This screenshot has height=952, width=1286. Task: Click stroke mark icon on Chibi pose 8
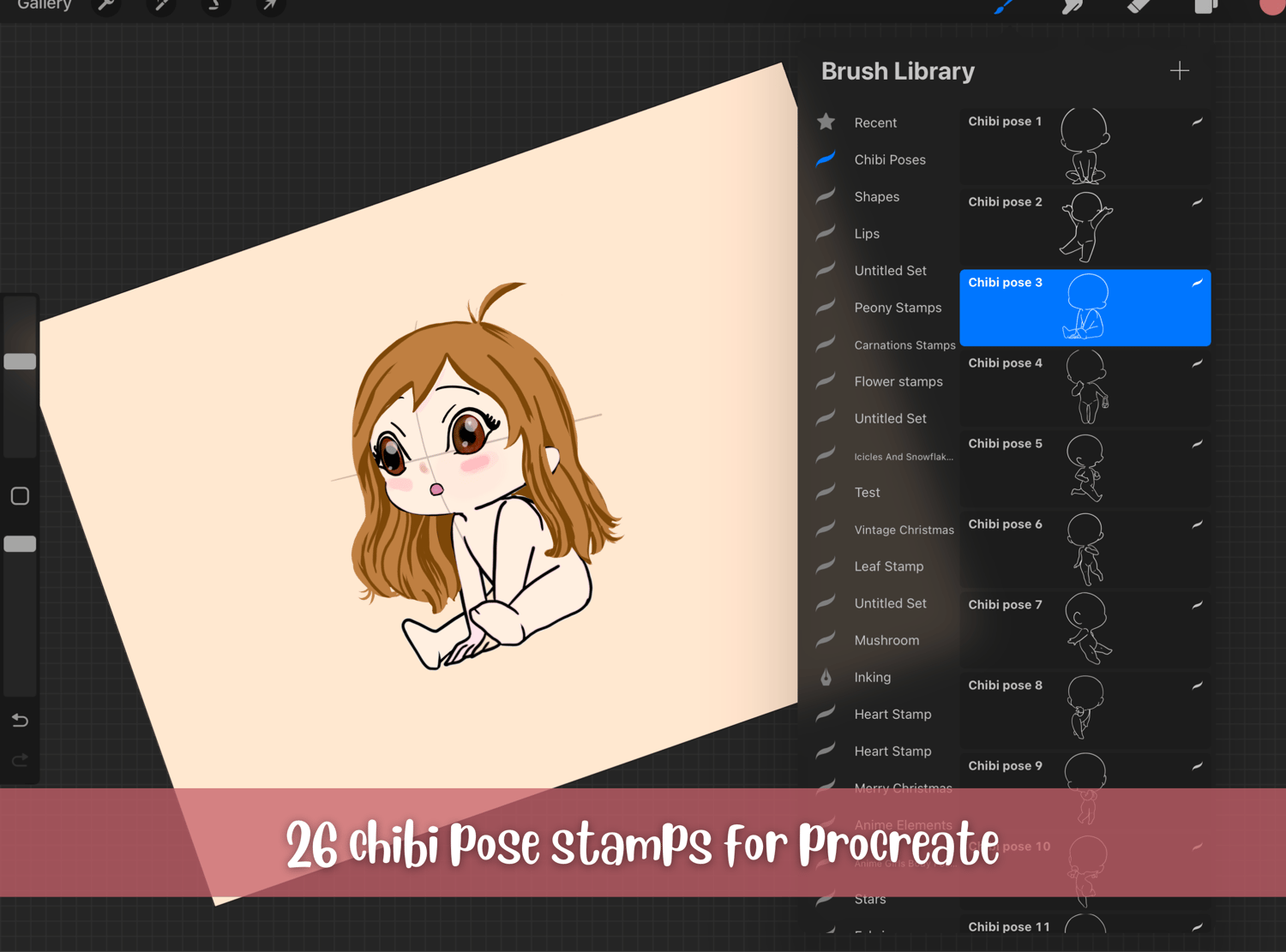point(1197,686)
